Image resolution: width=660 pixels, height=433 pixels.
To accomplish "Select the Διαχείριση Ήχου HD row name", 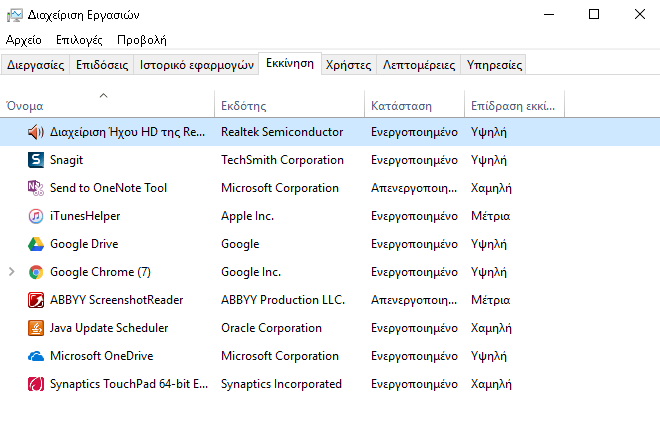I will point(128,132).
